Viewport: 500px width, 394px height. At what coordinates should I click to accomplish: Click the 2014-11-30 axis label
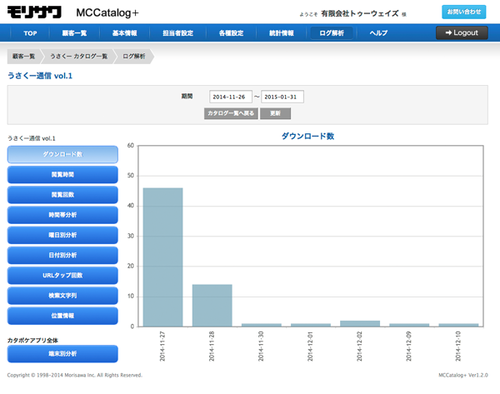(x=261, y=346)
